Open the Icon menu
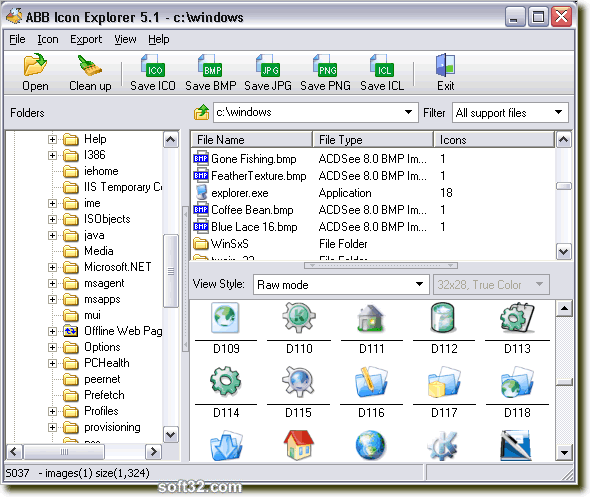Screen dimensions: 590x497 [48, 39]
